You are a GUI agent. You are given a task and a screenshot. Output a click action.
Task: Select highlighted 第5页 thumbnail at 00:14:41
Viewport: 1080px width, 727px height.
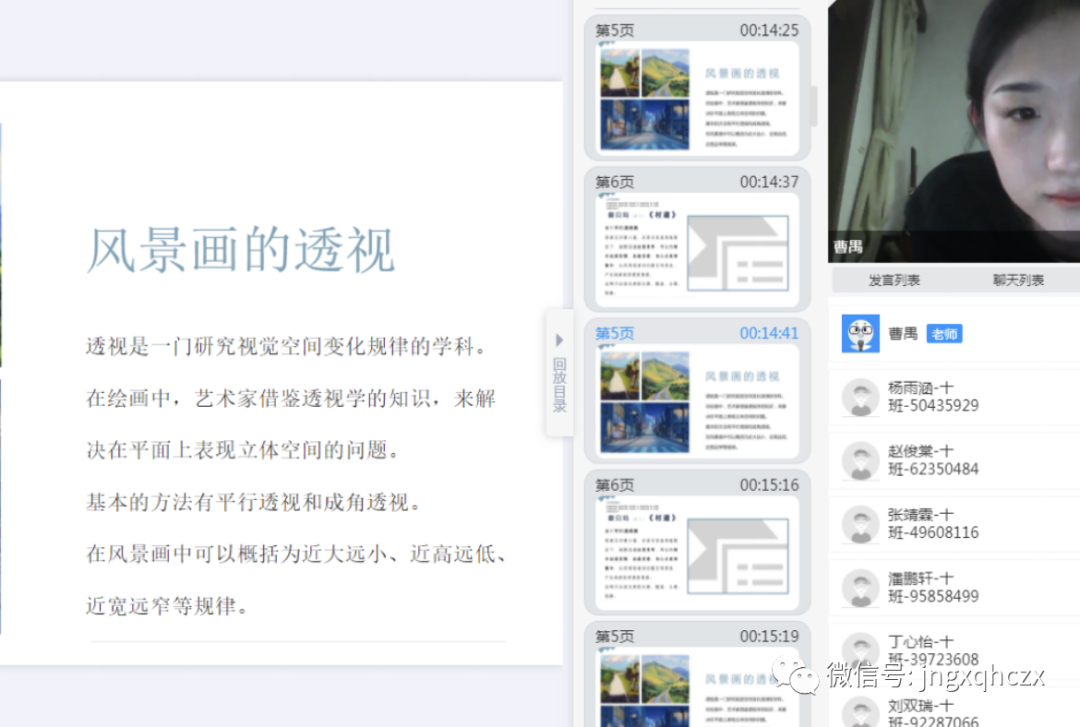click(x=697, y=391)
